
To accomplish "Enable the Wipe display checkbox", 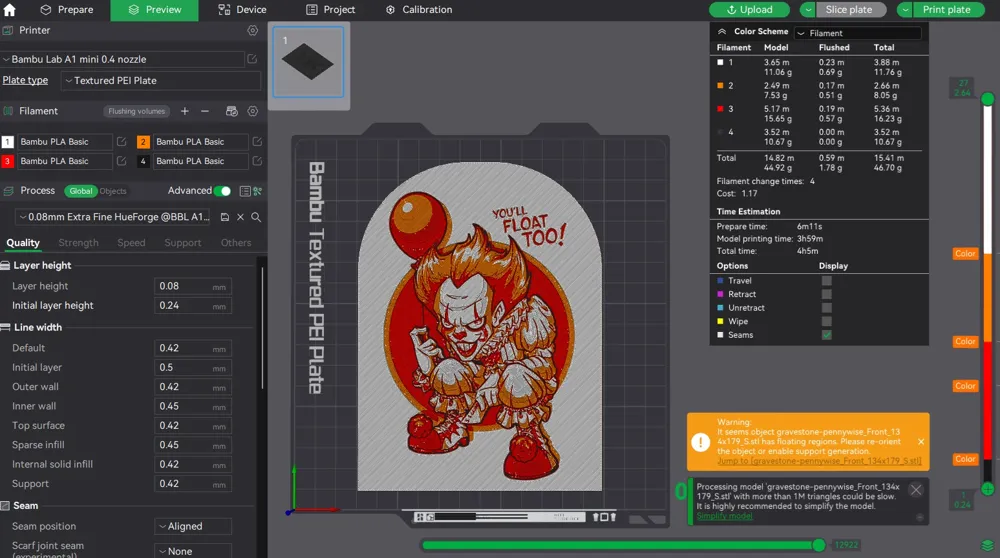I will pyautogui.click(x=827, y=321).
